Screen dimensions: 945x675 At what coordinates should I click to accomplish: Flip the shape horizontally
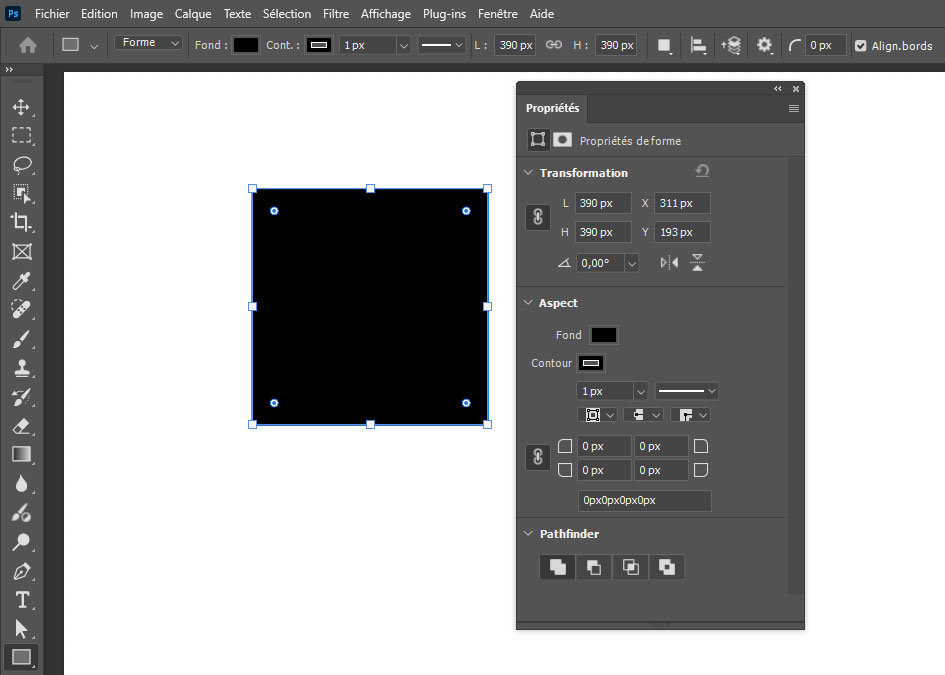tap(669, 262)
